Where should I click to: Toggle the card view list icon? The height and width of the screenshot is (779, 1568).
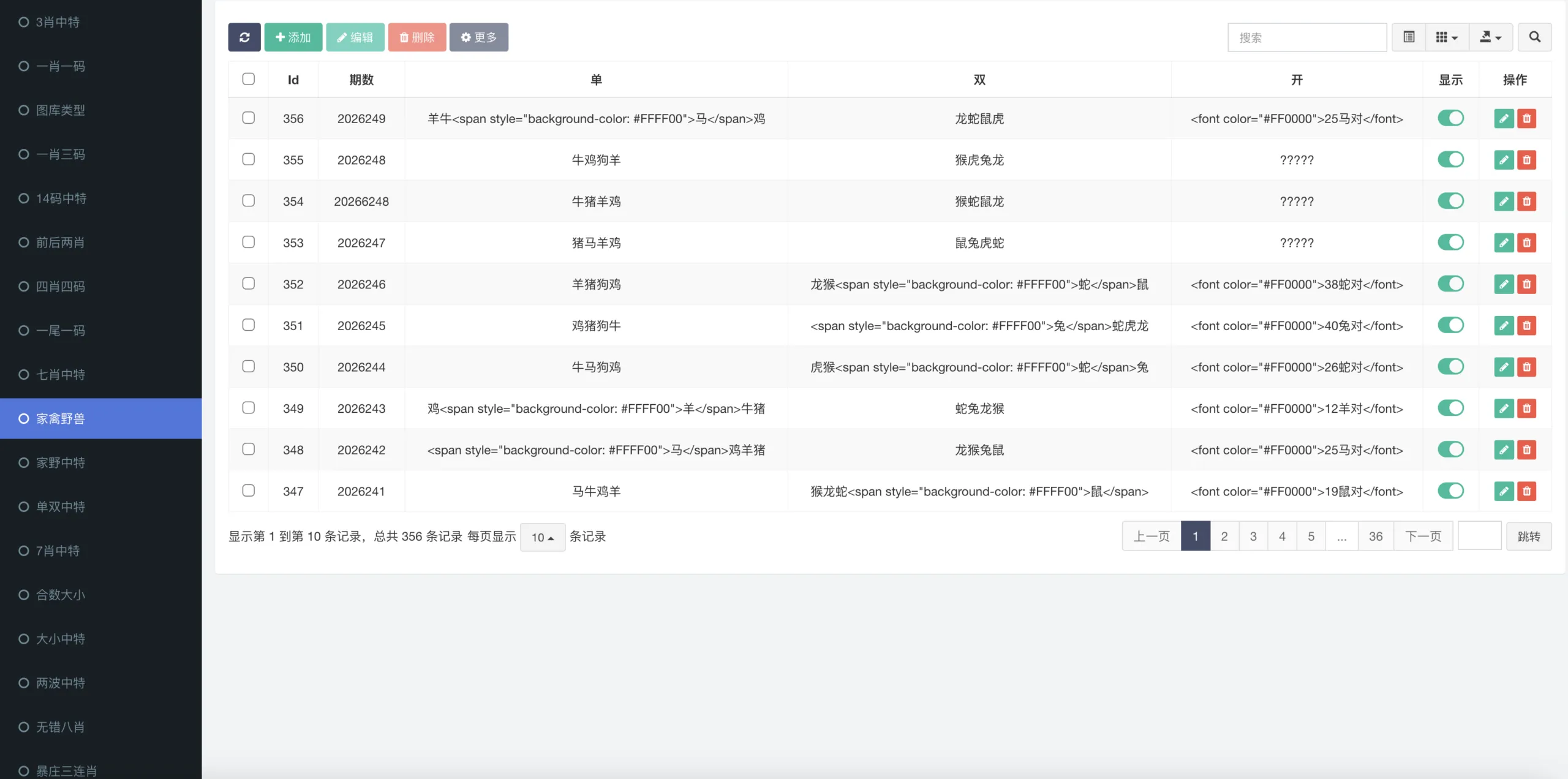[1409, 37]
